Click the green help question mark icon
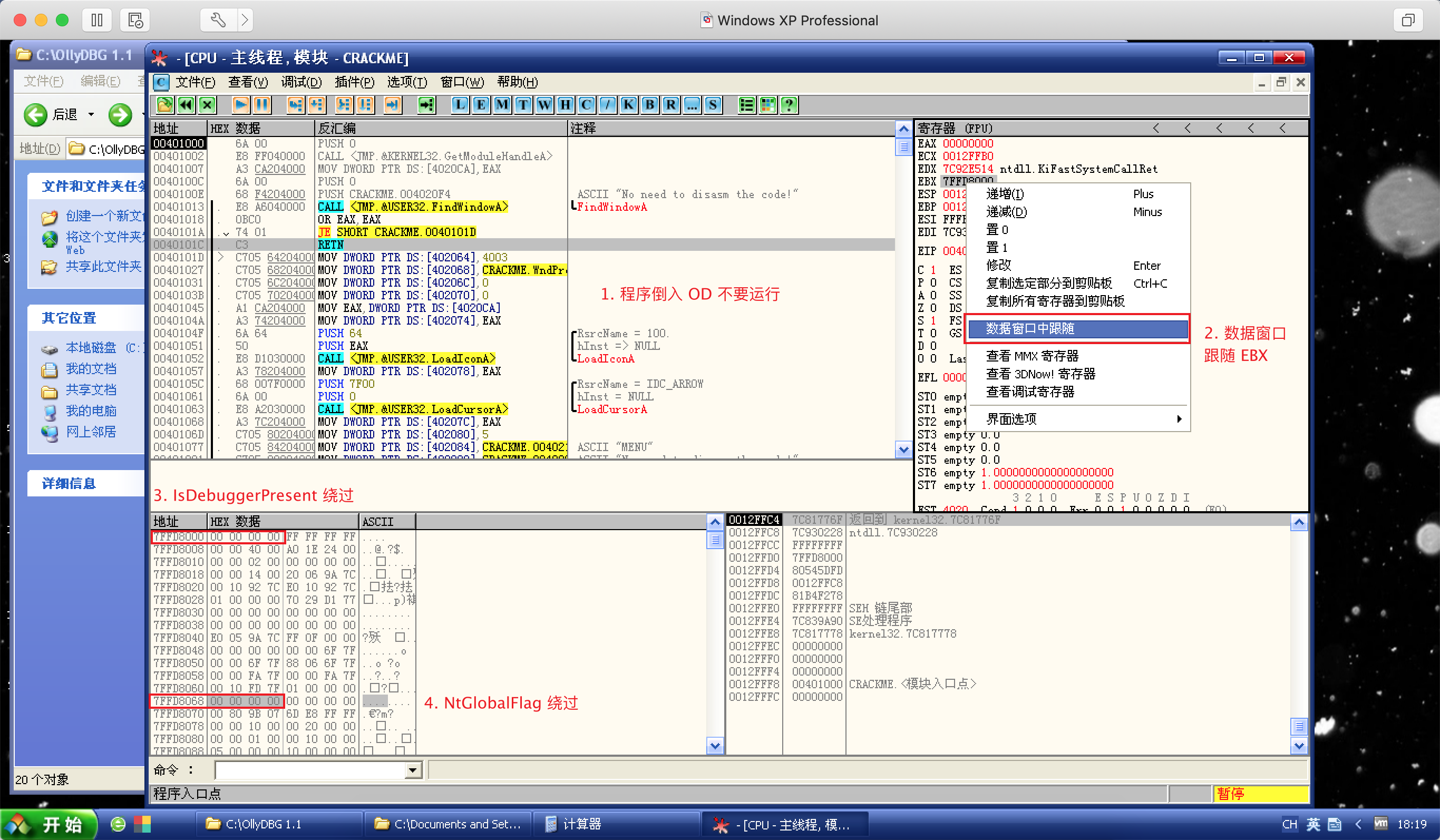The width and height of the screenshot is (1440, 840). [x=789, y=104]
